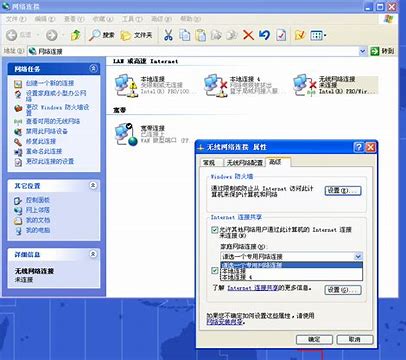Viewport: 406px width, 360px height.
Task: Open 控制面板 from Other Places
Action: [38, 200]
